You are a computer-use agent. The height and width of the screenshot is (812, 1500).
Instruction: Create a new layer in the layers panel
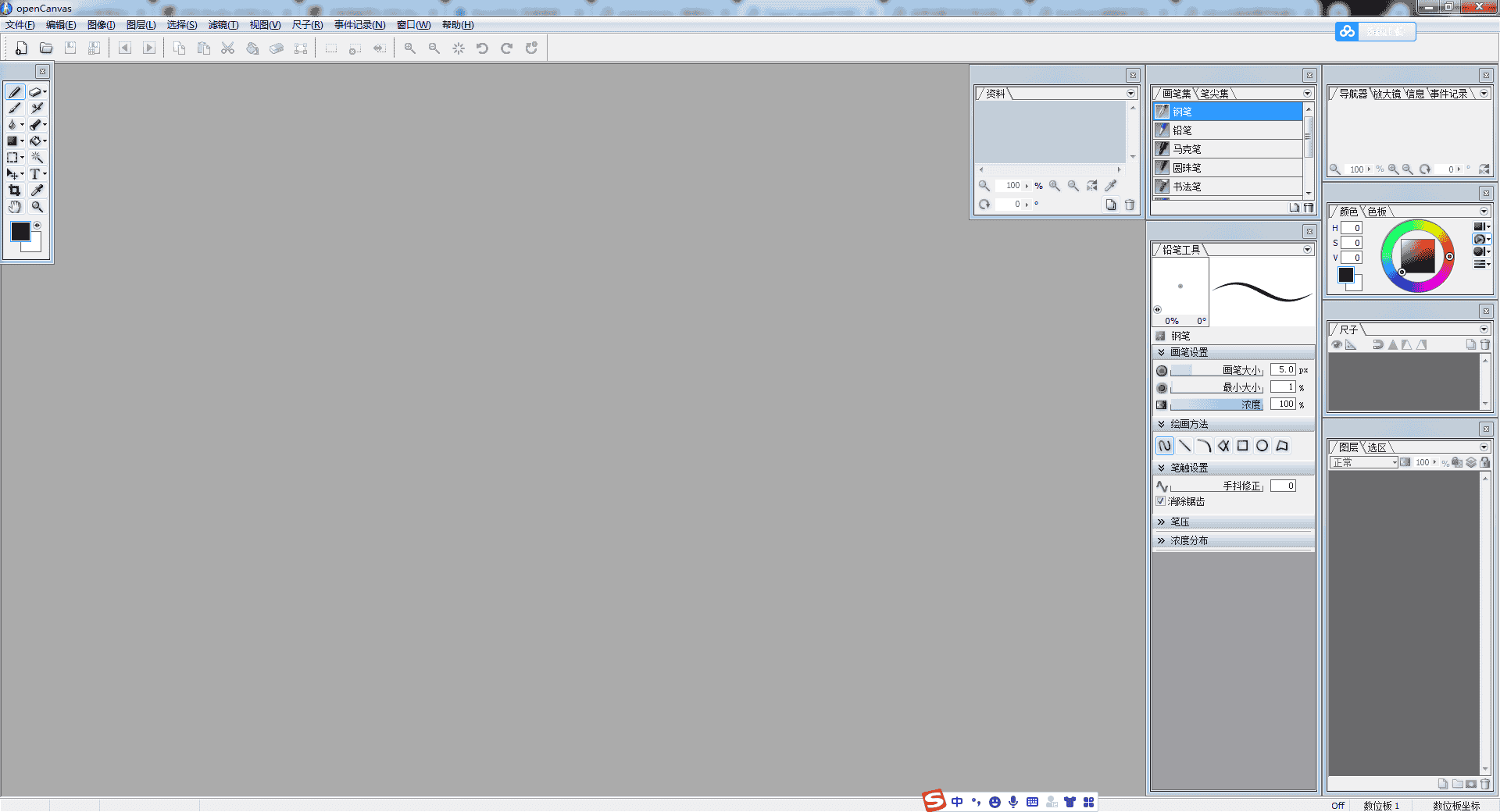tap(1443, 785)
